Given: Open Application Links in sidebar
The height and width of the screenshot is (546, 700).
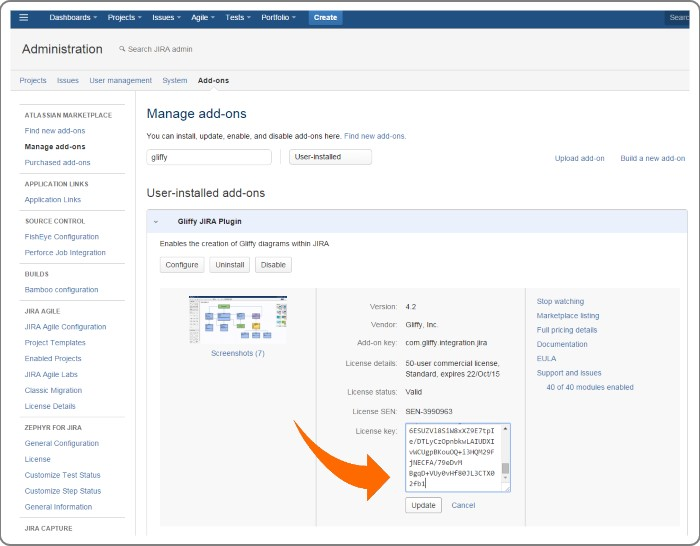Looking at the screenshot, I should coord(53,200).
